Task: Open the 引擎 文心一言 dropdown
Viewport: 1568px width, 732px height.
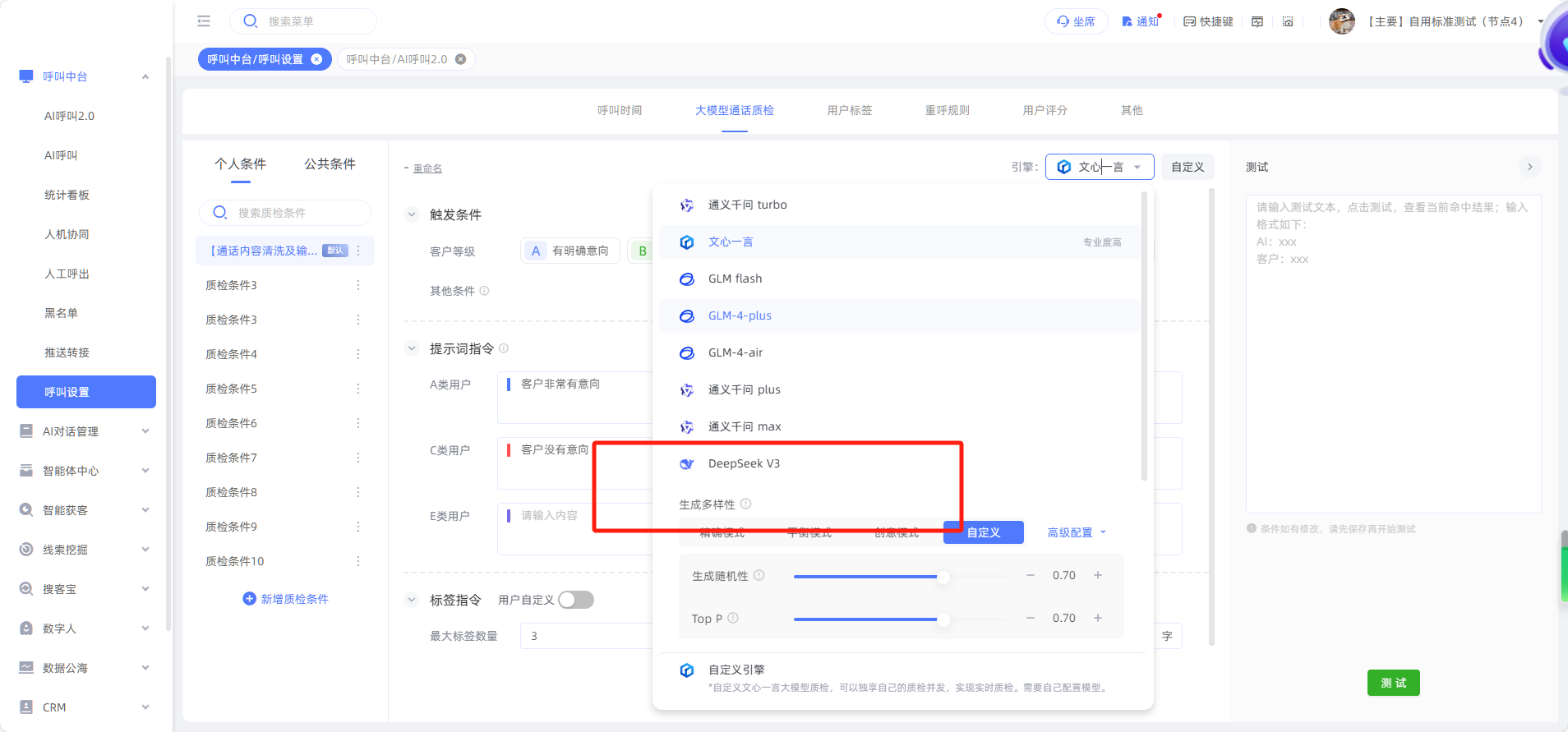Action: pos(1100,167)
